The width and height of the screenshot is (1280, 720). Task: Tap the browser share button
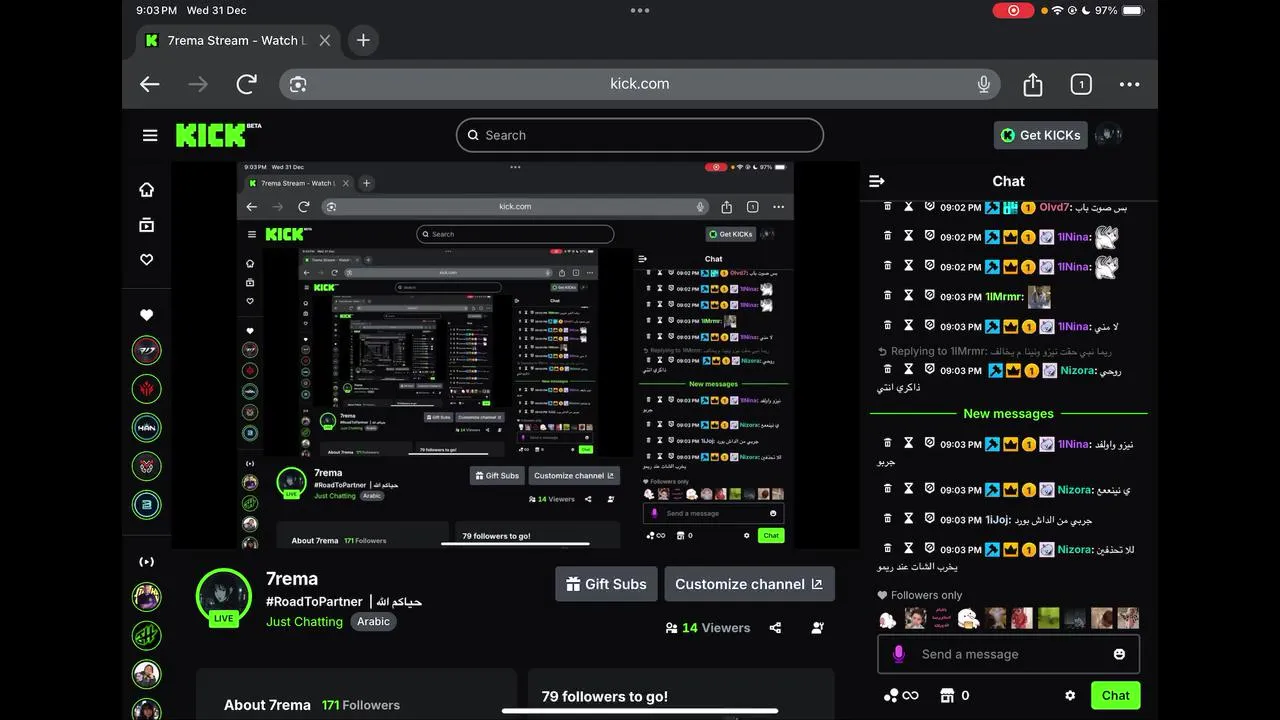tap(1033, 84)
